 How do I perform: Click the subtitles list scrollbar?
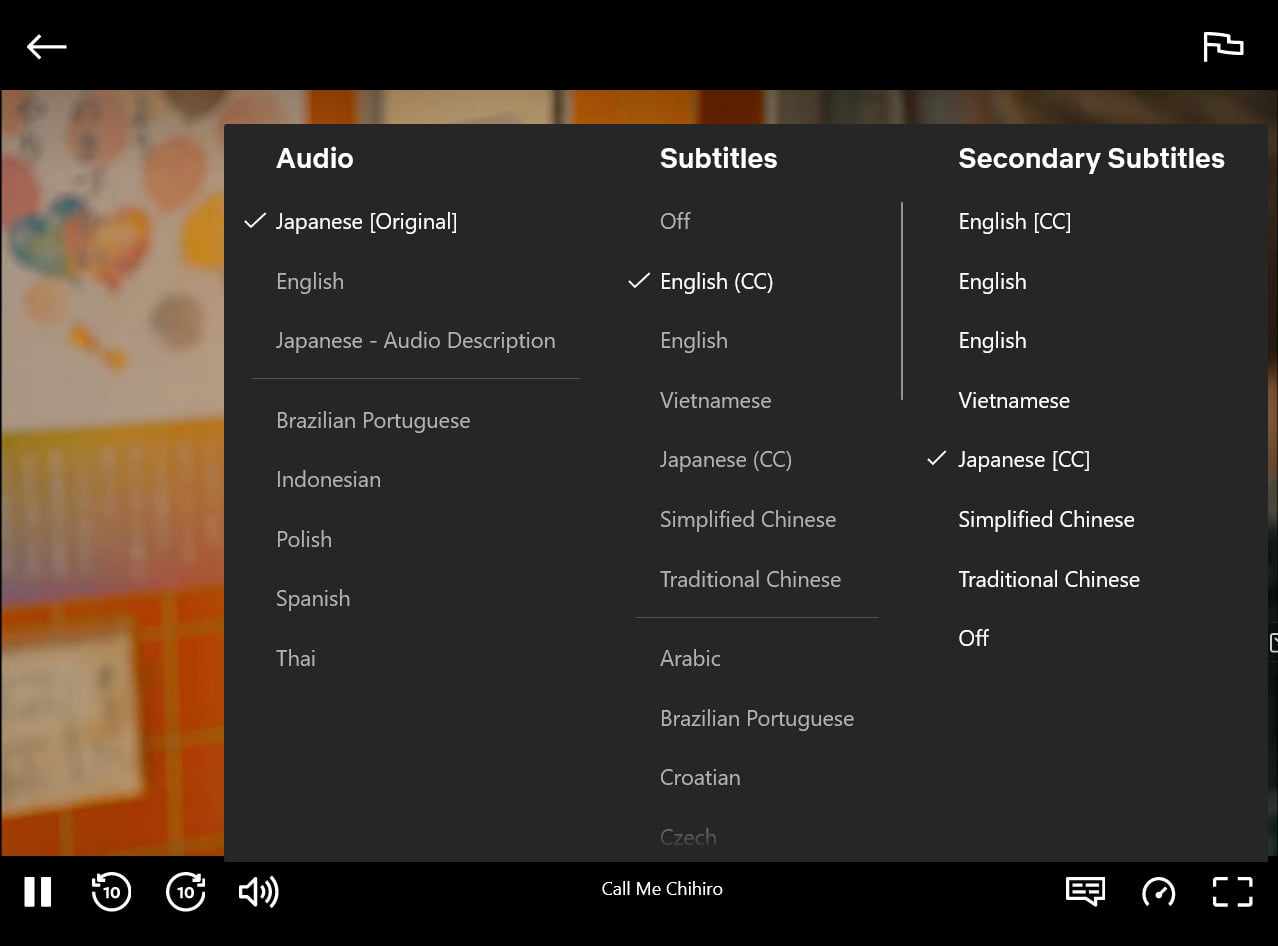[902, 301]
